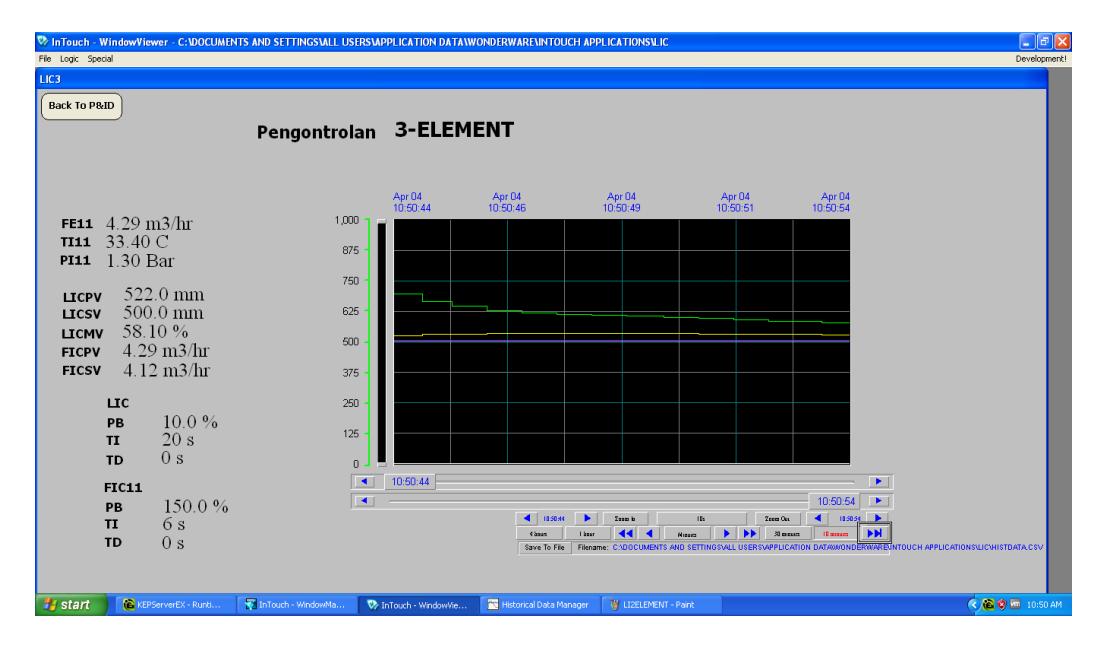
Task: Click the LICPV value 522.0 mm
Action: 163,294
